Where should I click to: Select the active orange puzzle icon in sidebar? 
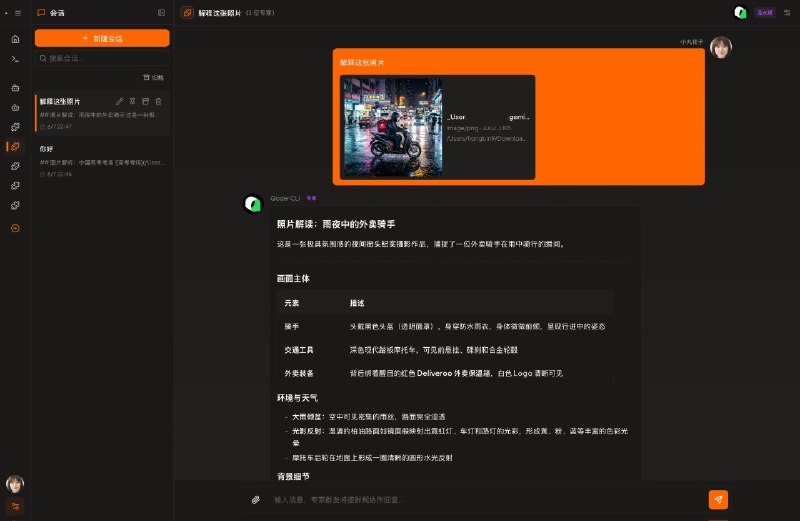[x=15, y=146]
